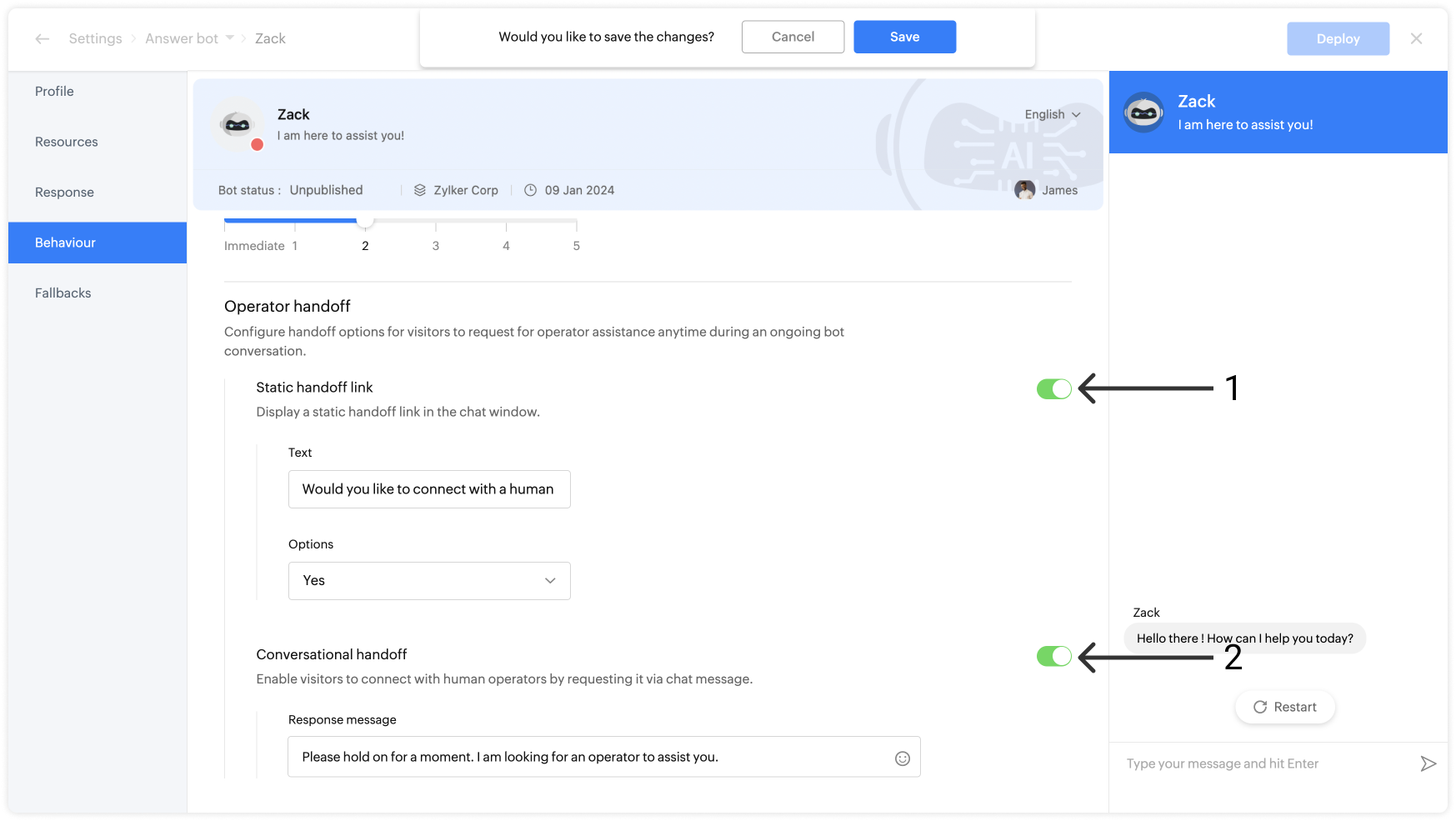This screenshot has width=1456, height=821.
Task: Cancel the unsaved changes
Action: point(793,37)
